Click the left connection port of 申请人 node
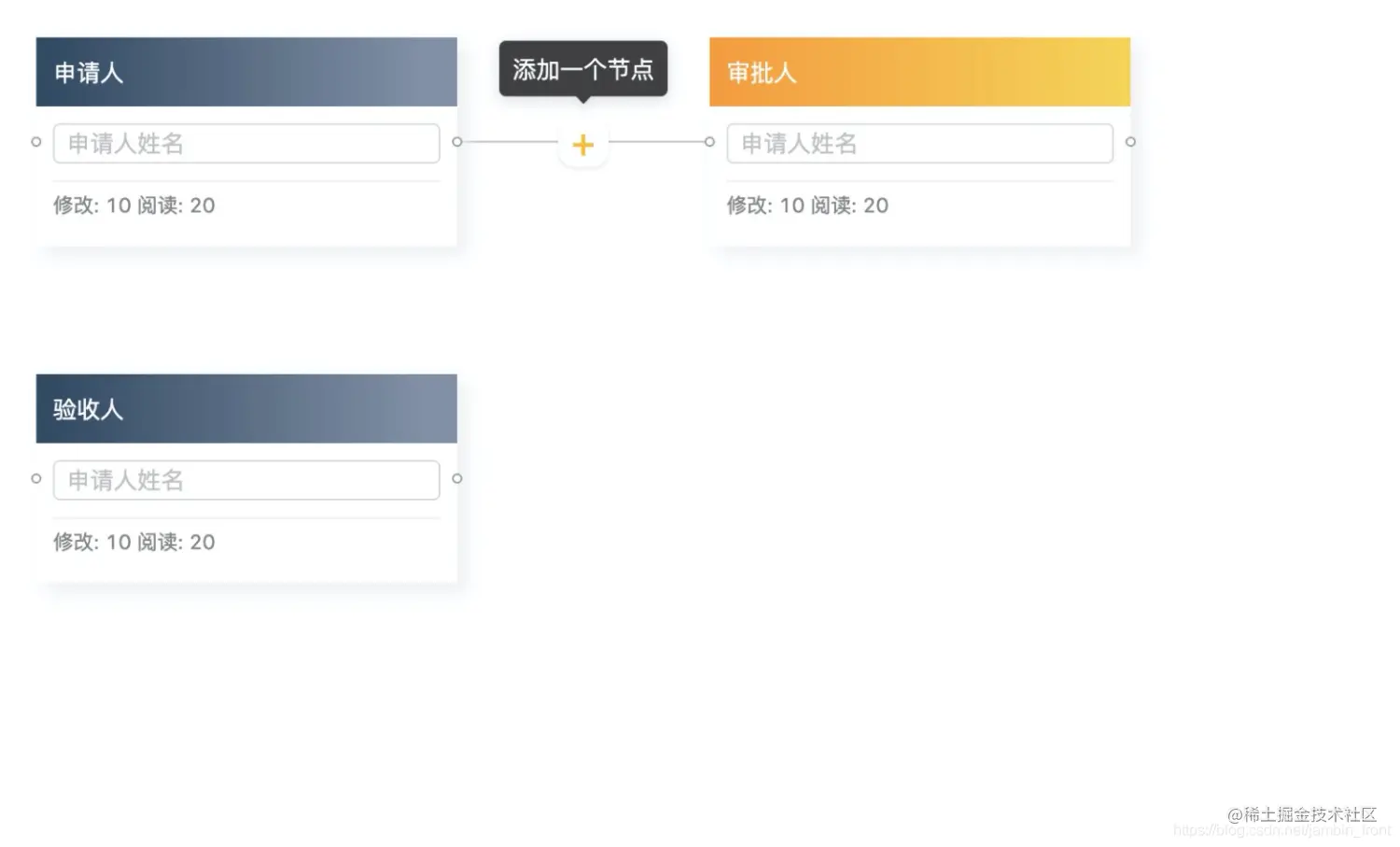The width and height of the screenshot is (1400, 847). (x=35, y=141)
